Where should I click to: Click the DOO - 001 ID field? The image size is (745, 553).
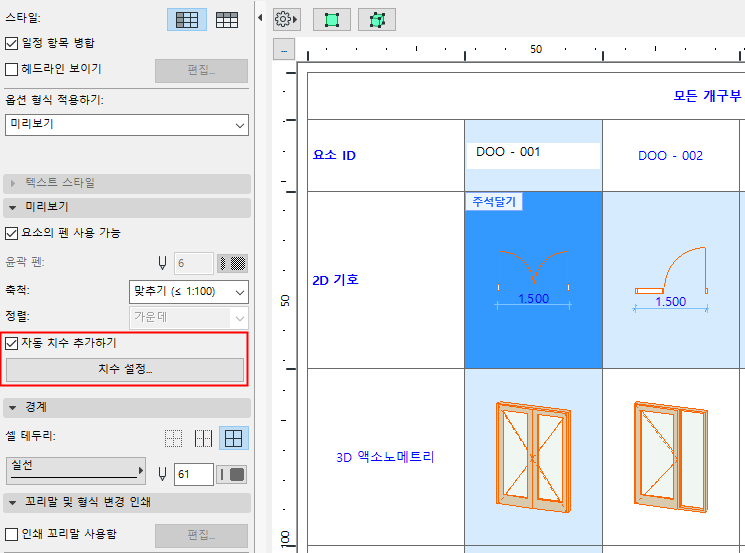pyautogui.click(x=533, y=155)
